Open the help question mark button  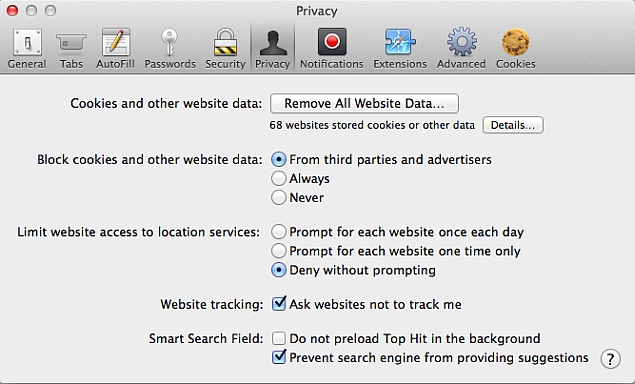[610, 359]
